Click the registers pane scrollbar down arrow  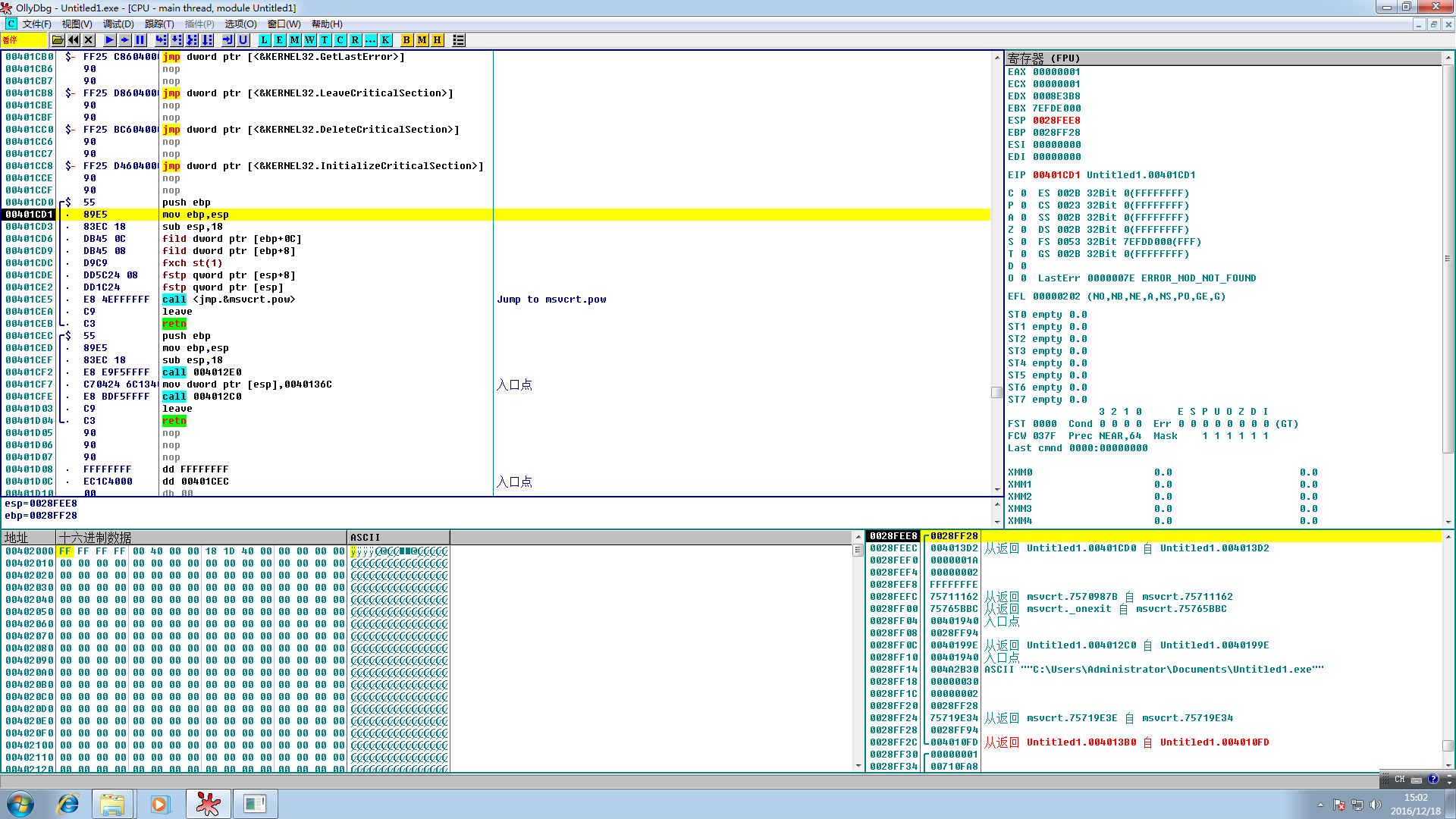pos(1448,522)
